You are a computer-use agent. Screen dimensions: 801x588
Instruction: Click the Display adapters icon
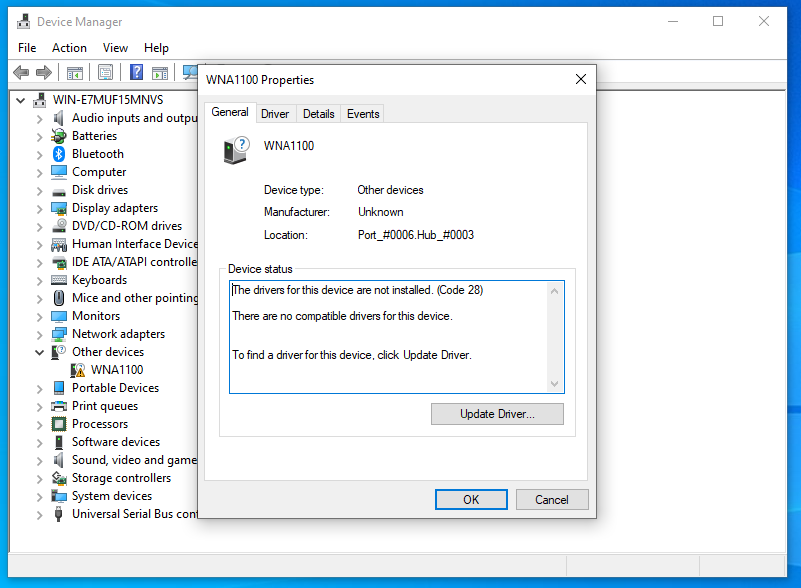[x=59, y=208]
